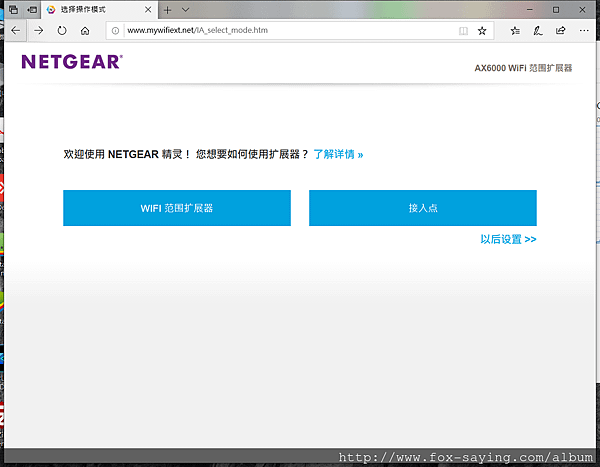
Task: Close the 选择操作模式 tab
Action: pyautogui.click(x=148, y=10)
